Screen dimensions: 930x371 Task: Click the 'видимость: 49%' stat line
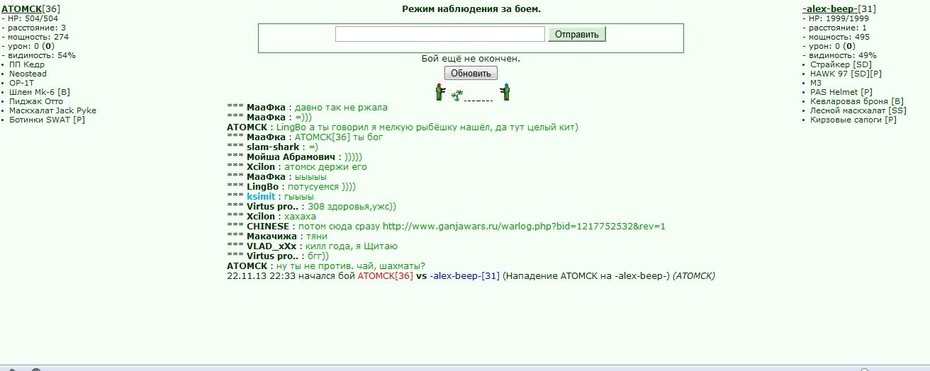[x=839, y=55]
